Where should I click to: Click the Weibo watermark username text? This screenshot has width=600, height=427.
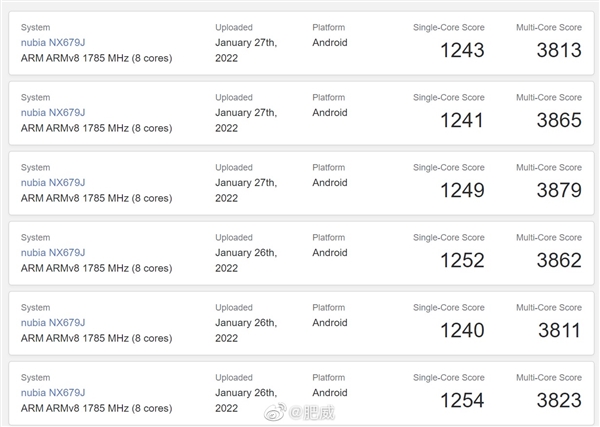[x=312, y=412]
